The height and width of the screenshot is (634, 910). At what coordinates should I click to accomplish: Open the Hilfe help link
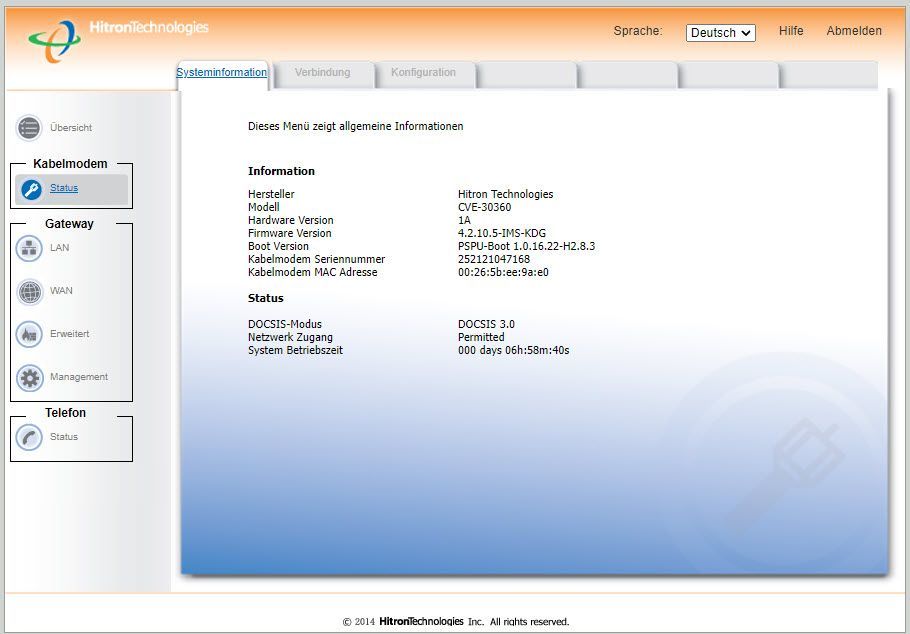pyautogui.click(x=791, y=31)
